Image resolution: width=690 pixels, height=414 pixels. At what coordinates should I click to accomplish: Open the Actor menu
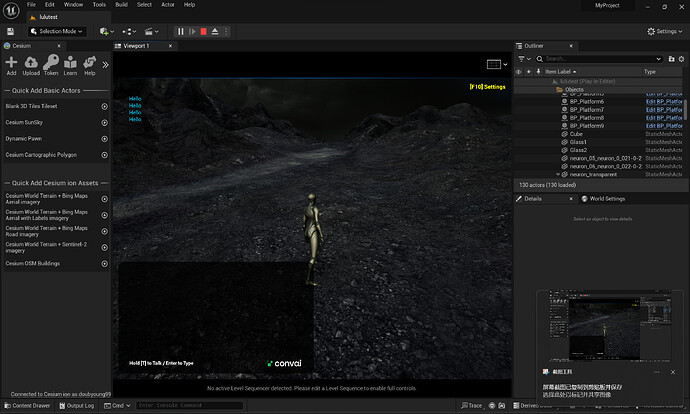[x=168, y=5]
